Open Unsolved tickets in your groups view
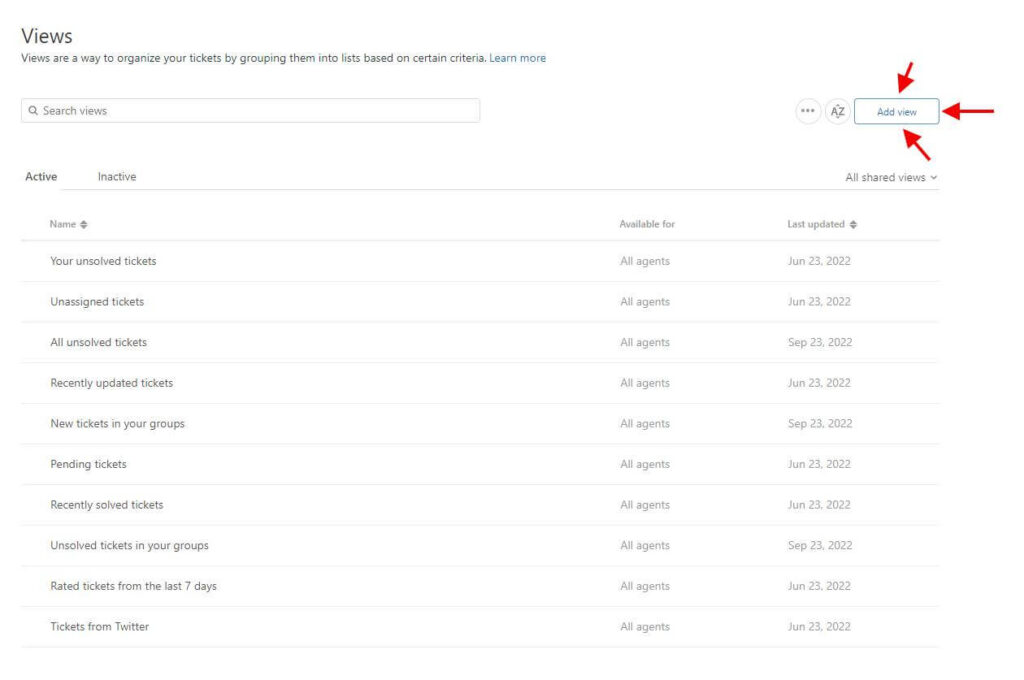The image size is (1024, 680). [129, 545]
